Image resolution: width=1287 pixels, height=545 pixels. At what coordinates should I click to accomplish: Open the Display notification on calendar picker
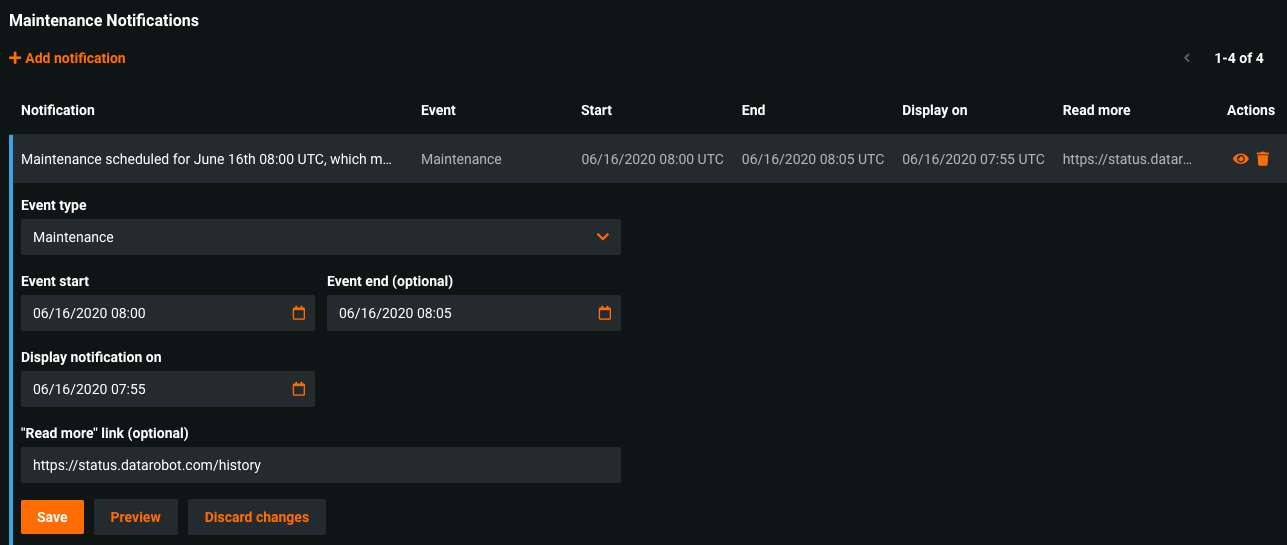(x=298, y=389)
